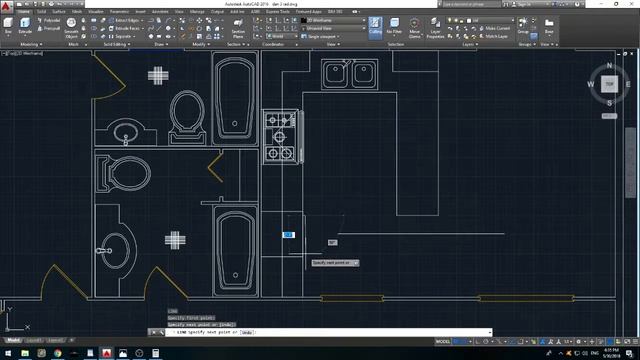Select the Box solid tool

tap(8, 27)
